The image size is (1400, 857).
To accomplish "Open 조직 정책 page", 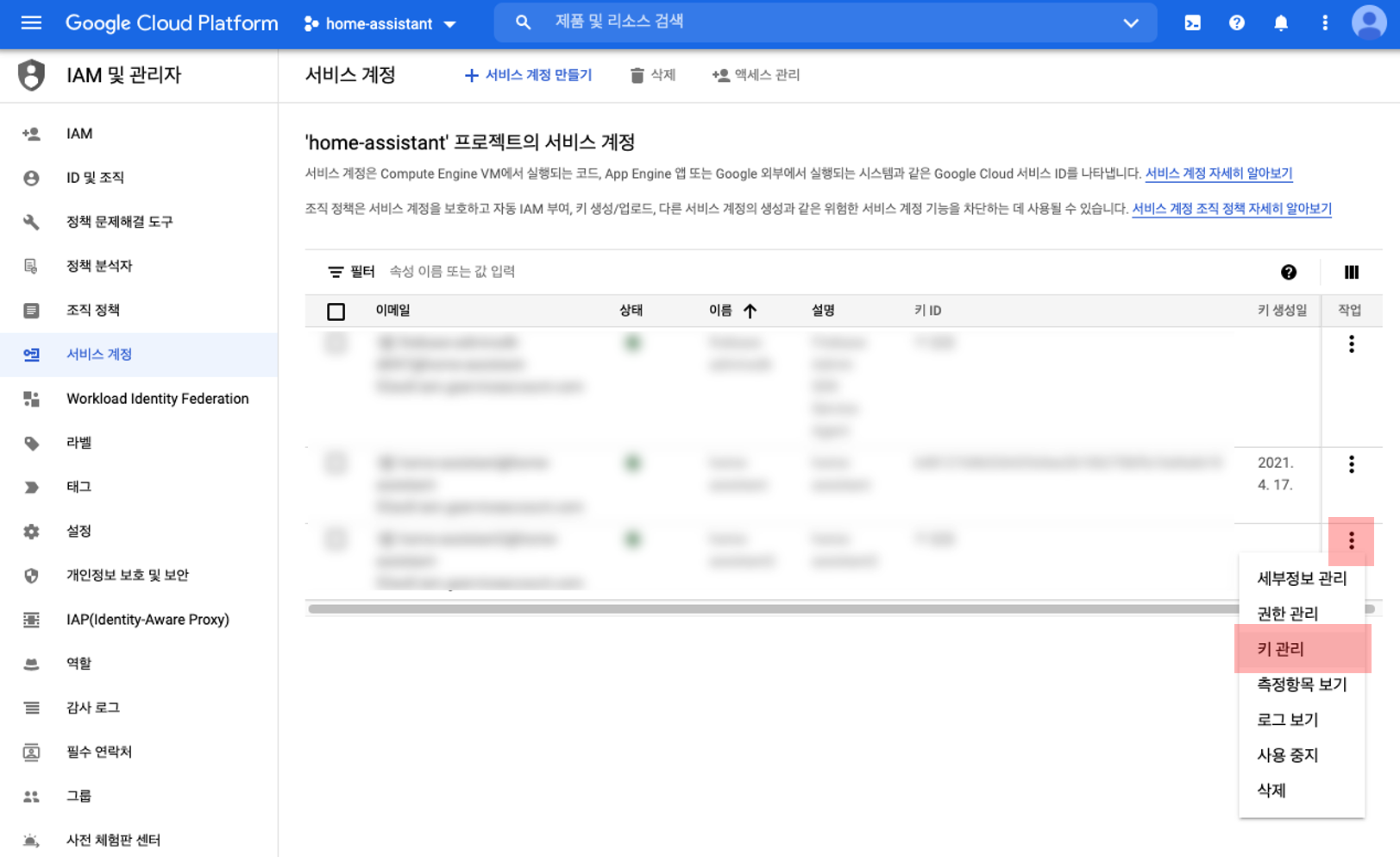I will tap(139, 310).
